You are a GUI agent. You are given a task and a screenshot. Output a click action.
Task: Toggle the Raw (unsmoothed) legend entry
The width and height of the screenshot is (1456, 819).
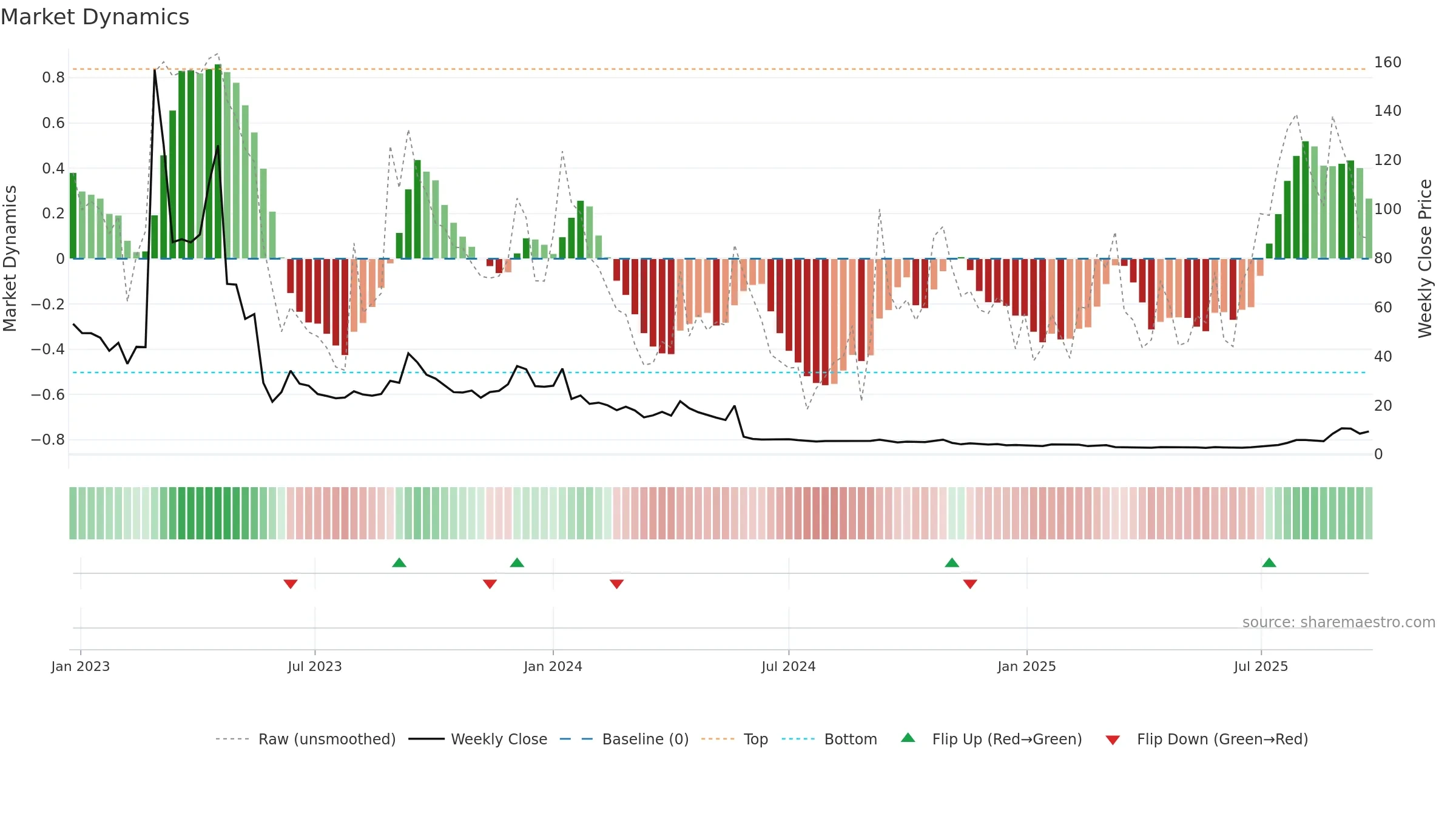[306, 739]
